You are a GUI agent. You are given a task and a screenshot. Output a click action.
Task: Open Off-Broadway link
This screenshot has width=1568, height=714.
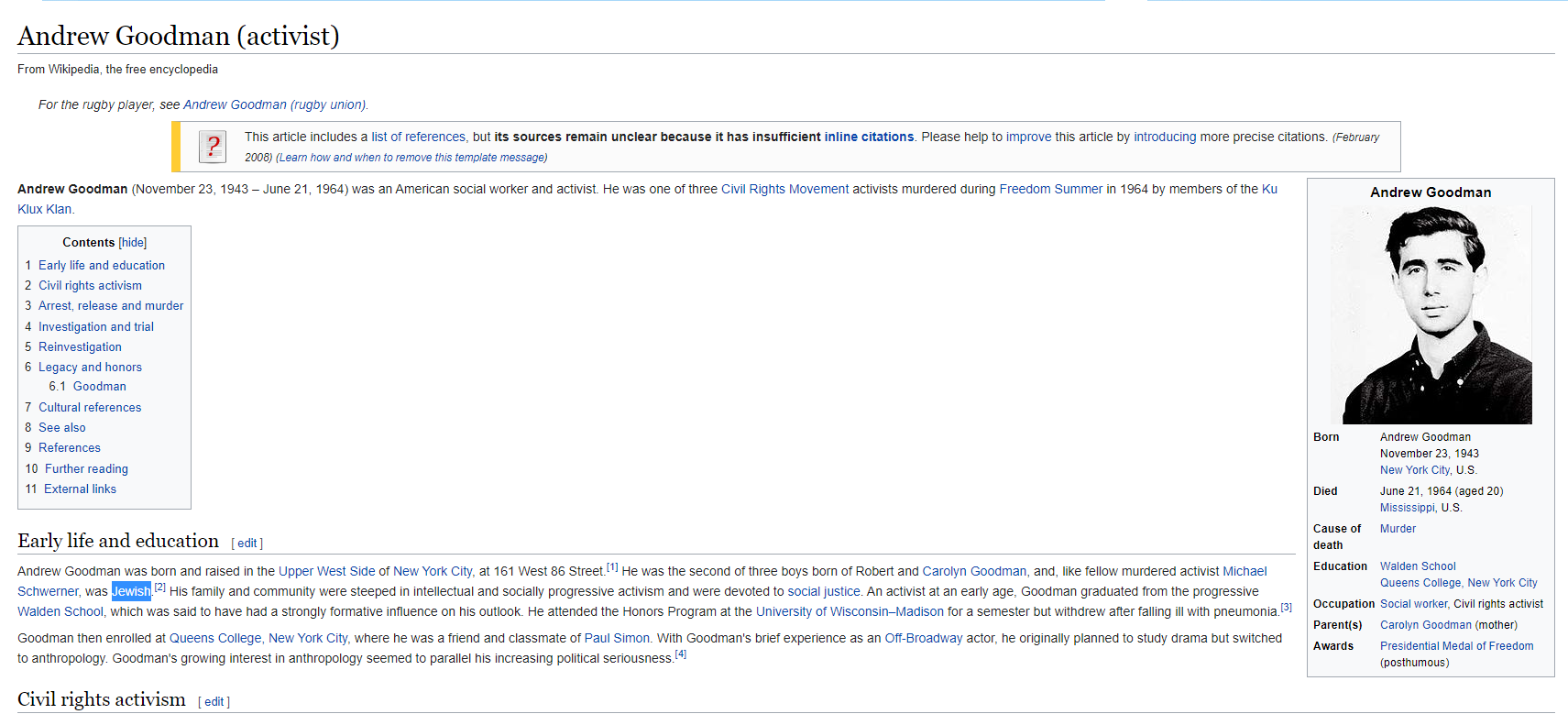(923, 638)
